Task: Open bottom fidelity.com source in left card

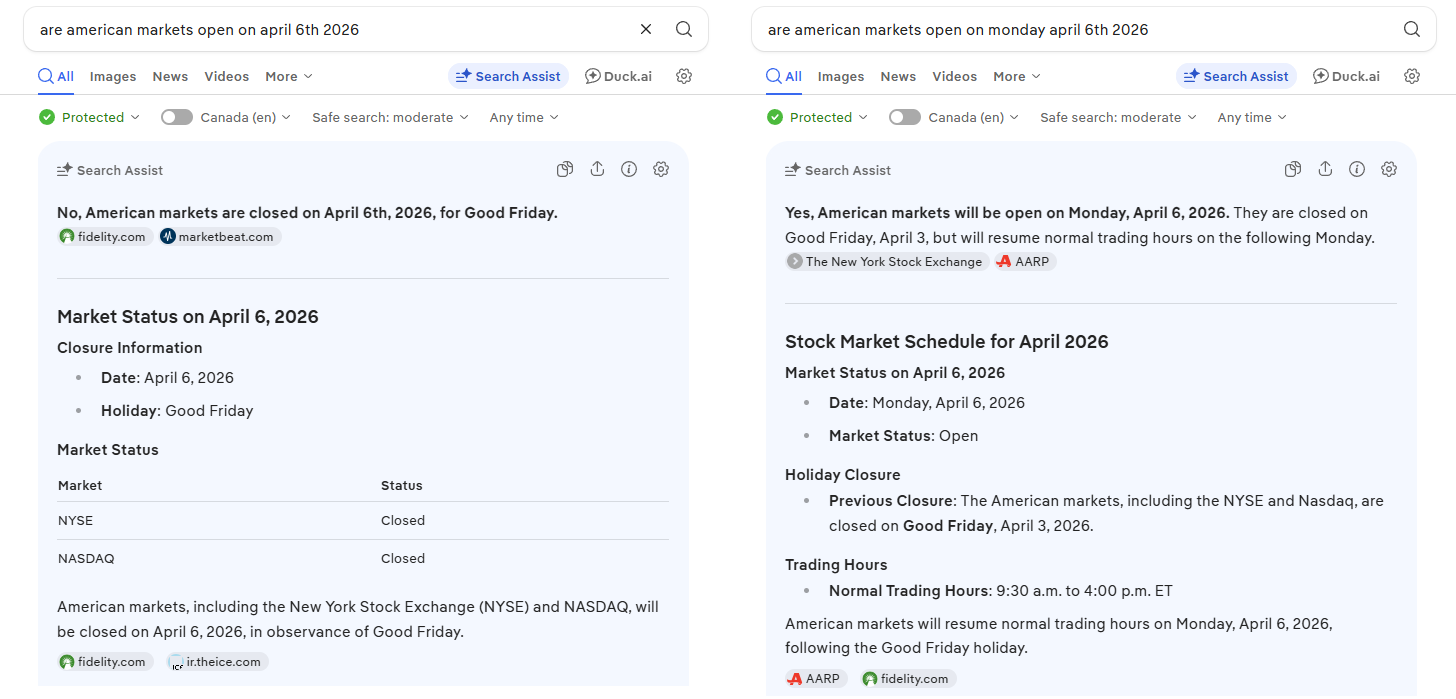Action: pyautogui.click(x=105, y=662)
